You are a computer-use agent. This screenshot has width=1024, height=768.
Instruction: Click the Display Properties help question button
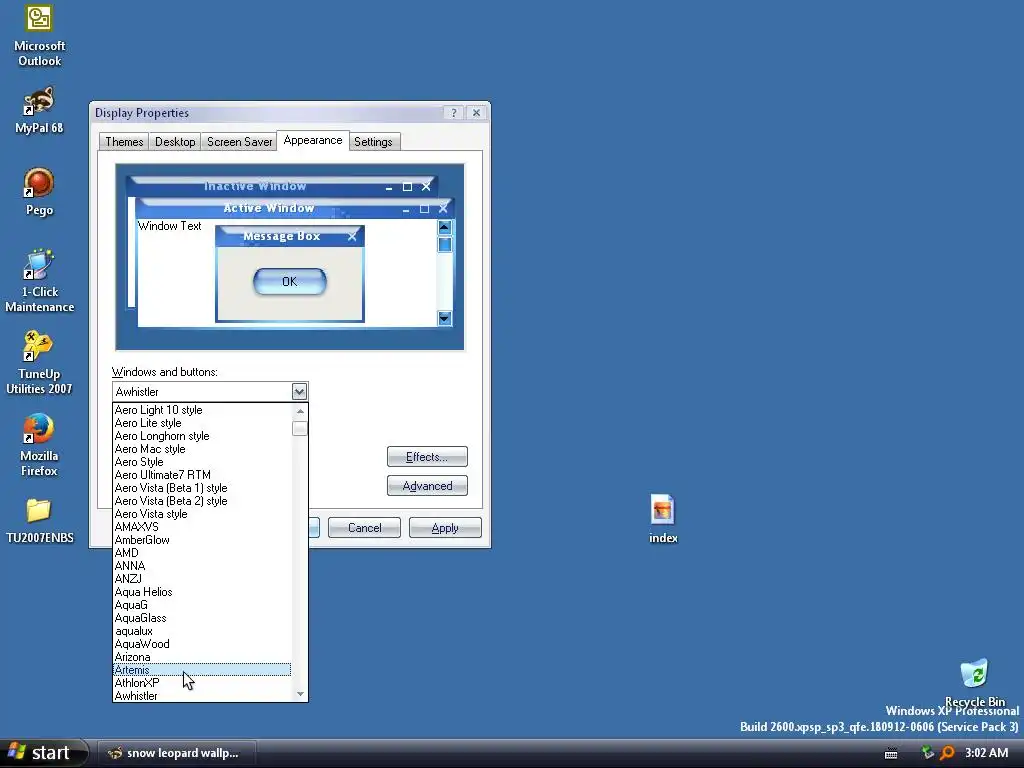point(454,112)
